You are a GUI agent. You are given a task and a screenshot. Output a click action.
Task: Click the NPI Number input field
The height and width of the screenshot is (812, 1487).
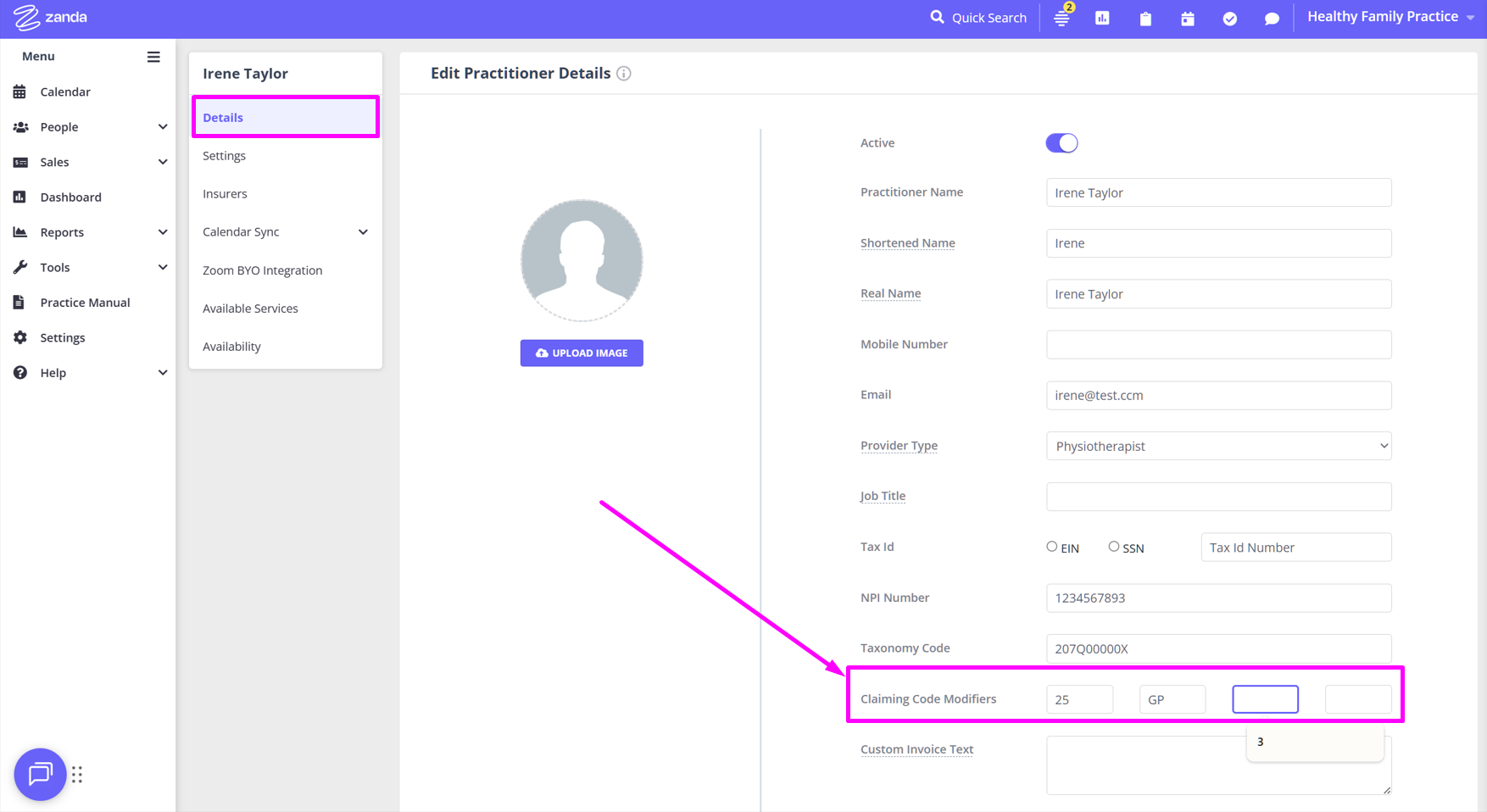coord(1218,598)
